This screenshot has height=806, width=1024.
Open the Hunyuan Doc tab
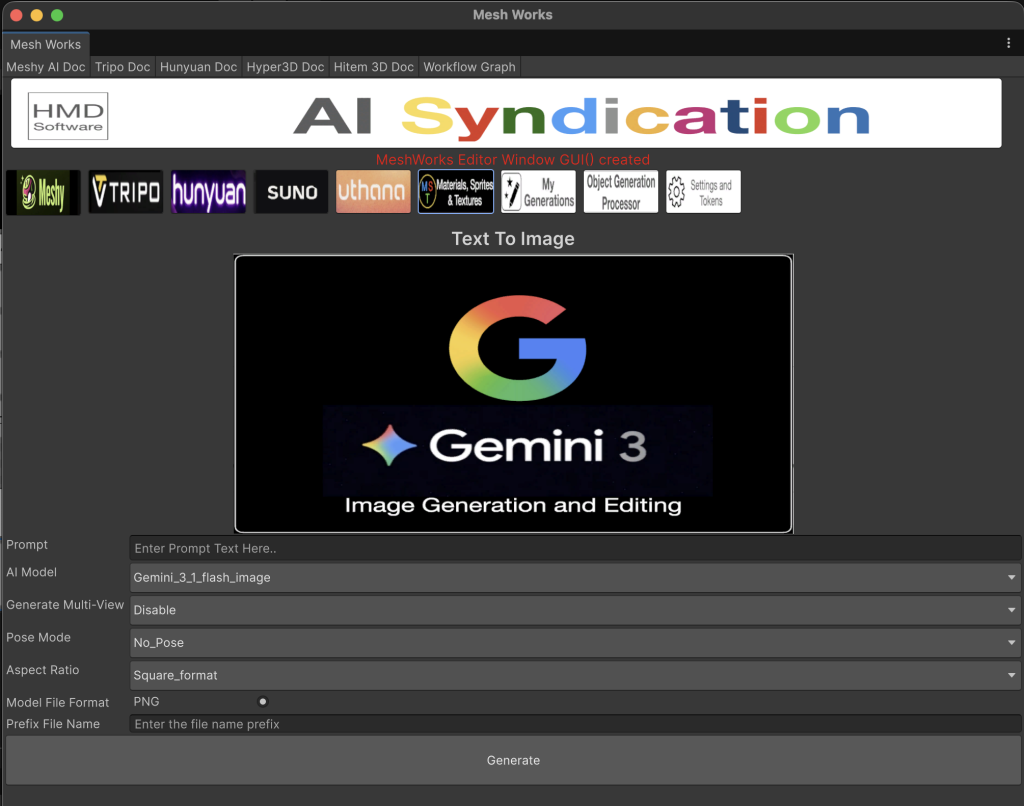[x=198, y=67]
